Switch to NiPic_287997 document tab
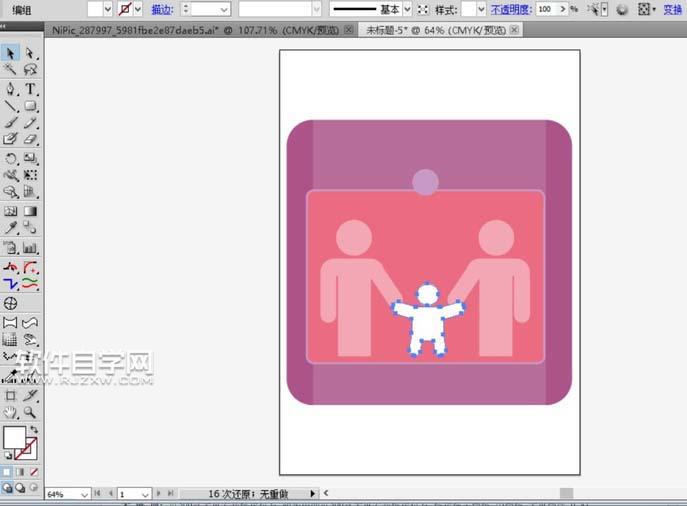This screenshot has height=506, width=687. coord(195,30)
